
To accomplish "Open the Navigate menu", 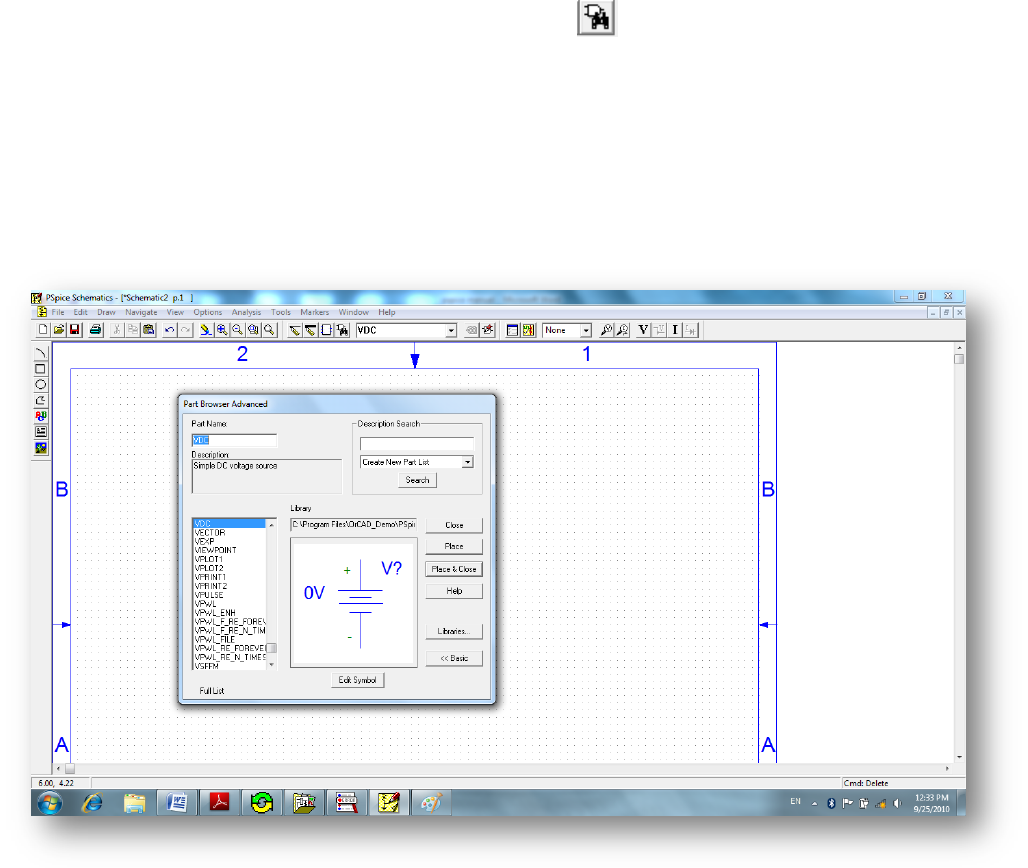I will [141, 312].
